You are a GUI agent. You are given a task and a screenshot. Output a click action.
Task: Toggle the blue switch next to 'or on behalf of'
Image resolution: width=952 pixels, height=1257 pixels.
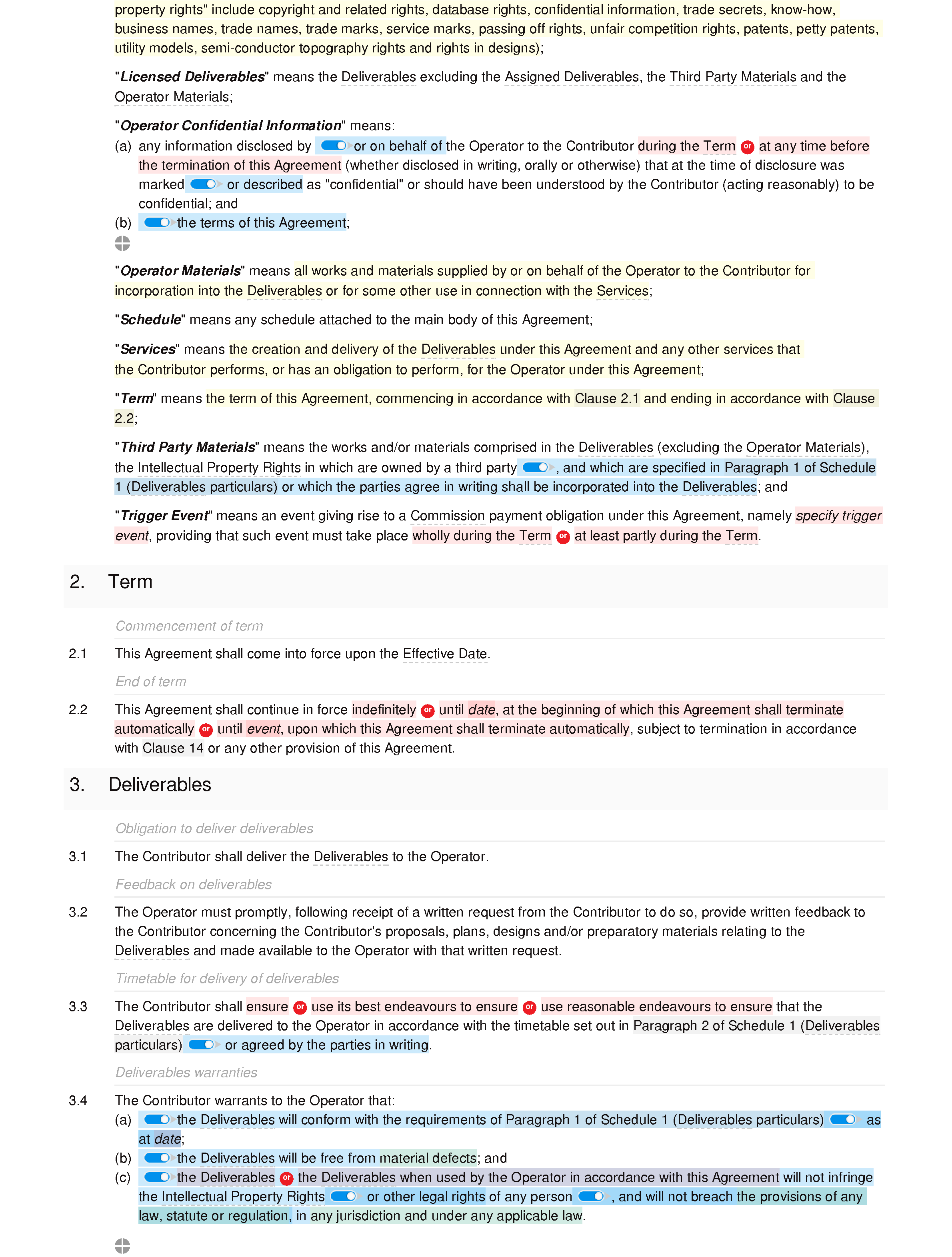(331, 146)
